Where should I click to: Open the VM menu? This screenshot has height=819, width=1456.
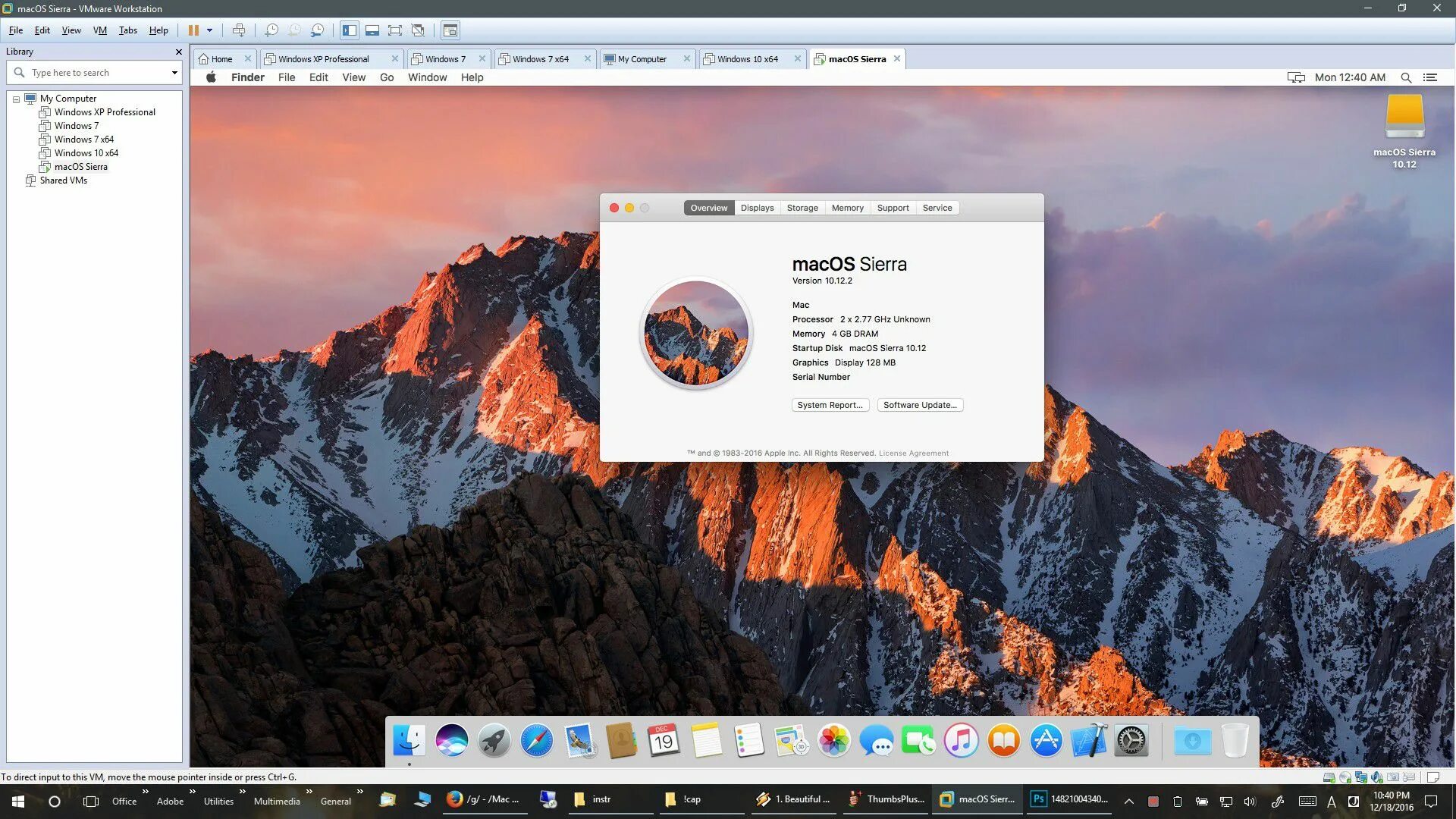click(99, 30)
